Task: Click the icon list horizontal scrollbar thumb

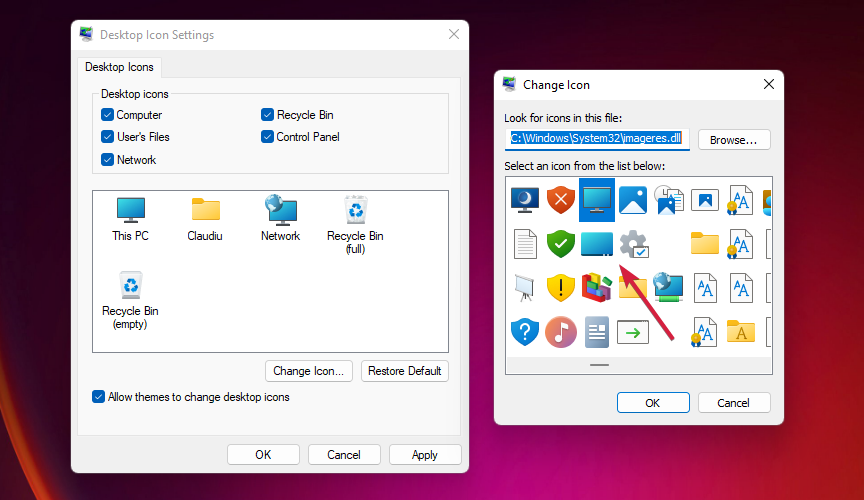Action: [x=599, y=365]
